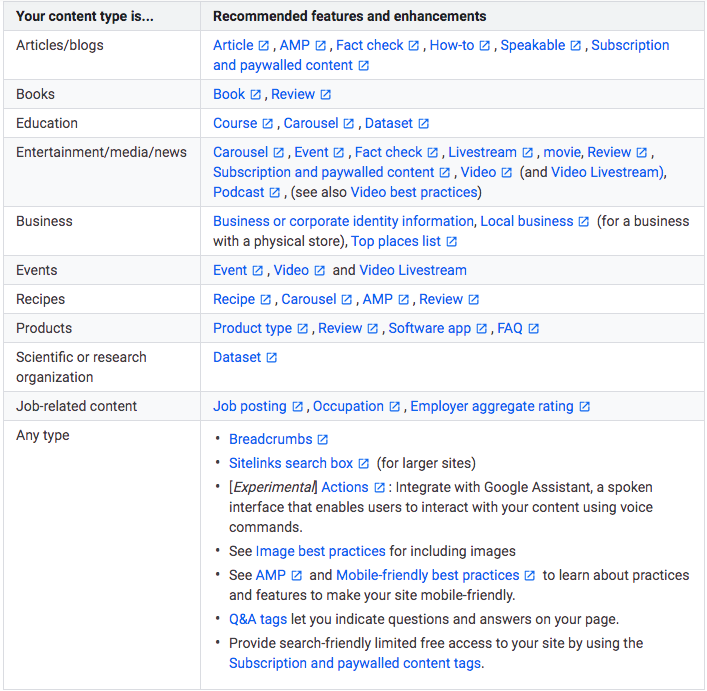Open the Local business link
This screenshot has height=691, width=707.
[x=527, y=221]
